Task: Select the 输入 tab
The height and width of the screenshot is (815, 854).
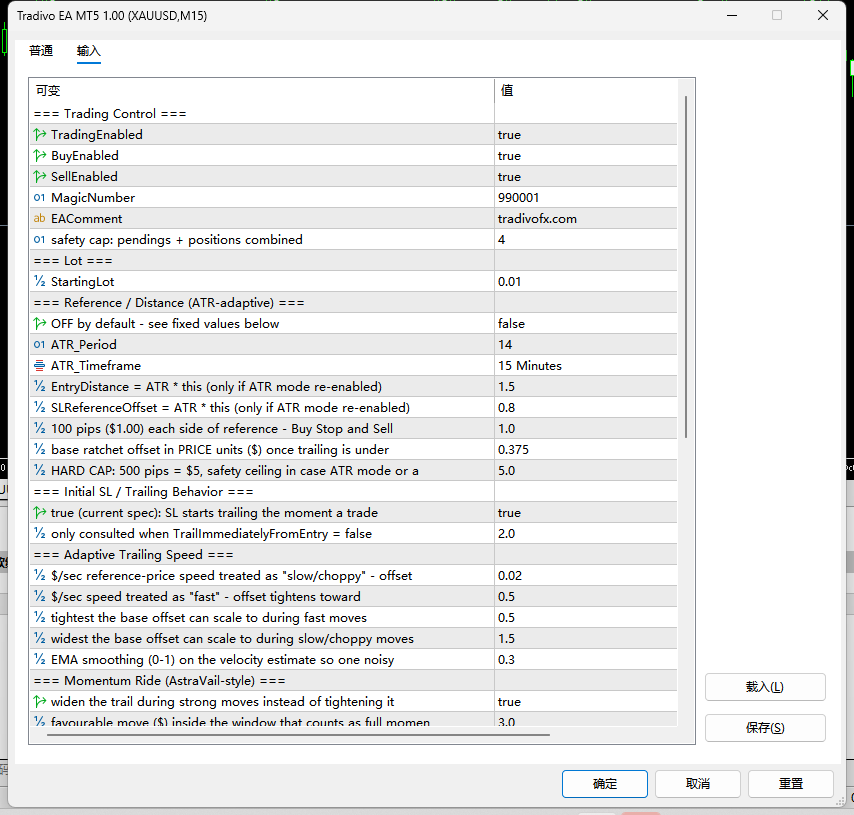Action: pos(89,51)
